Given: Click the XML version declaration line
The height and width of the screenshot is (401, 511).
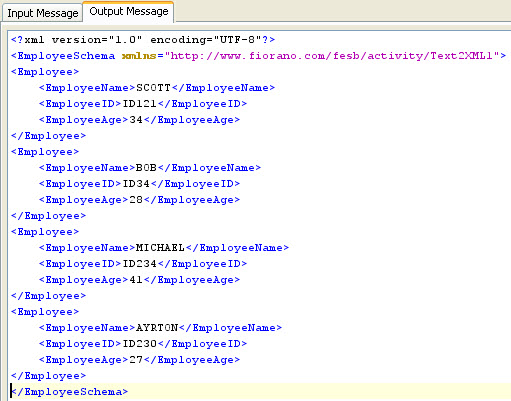Looking at the screenshot, I should pos(143,40).
